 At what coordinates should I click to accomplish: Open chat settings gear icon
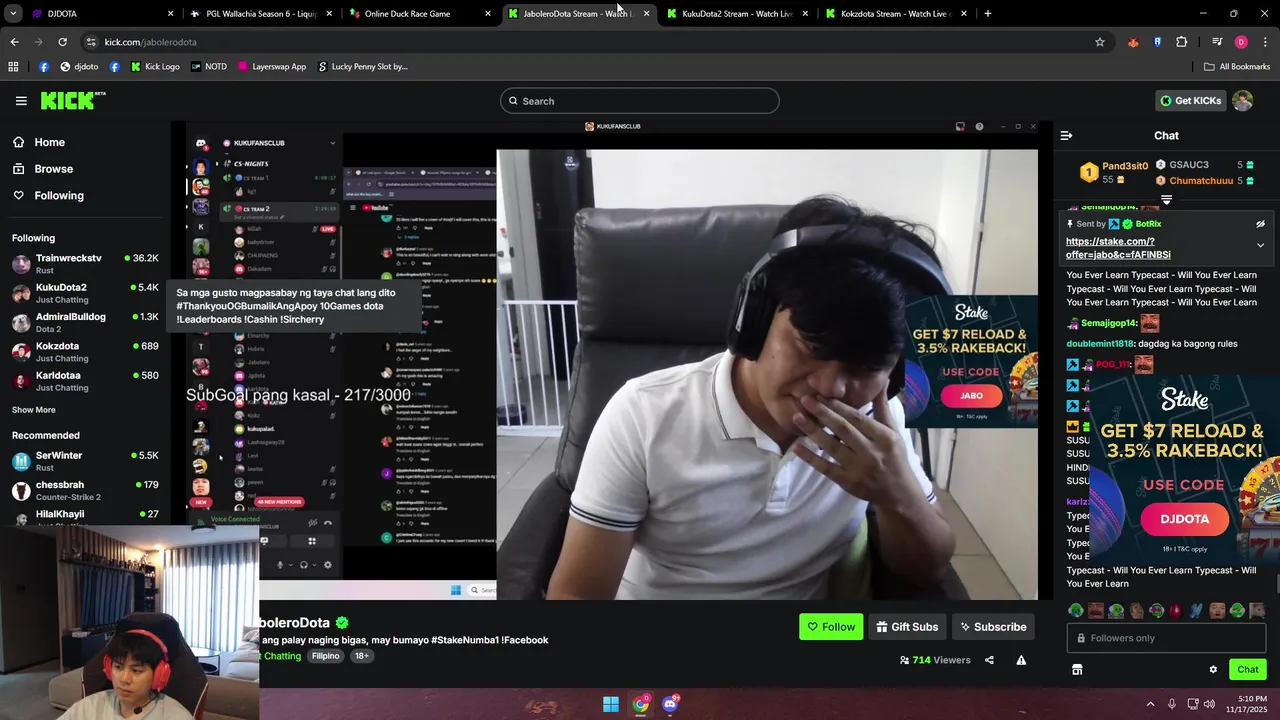pos(1213,670)
